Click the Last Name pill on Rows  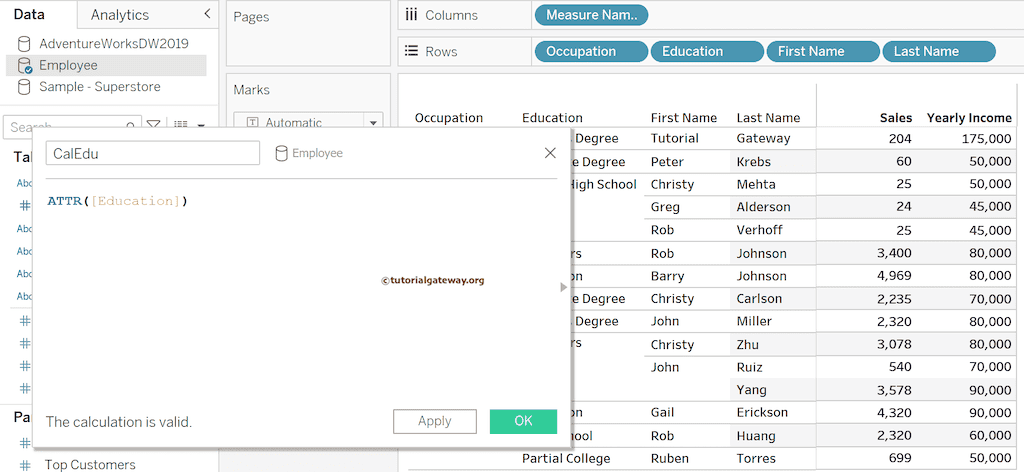click(x=938, y=52)
